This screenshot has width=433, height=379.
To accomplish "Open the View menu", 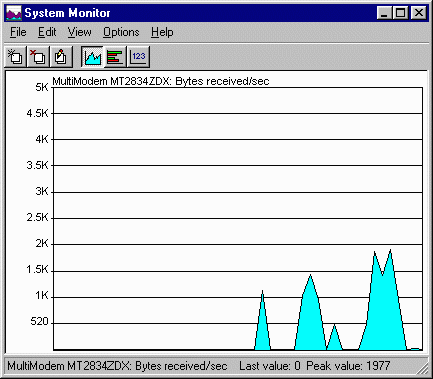I will 80,32.
